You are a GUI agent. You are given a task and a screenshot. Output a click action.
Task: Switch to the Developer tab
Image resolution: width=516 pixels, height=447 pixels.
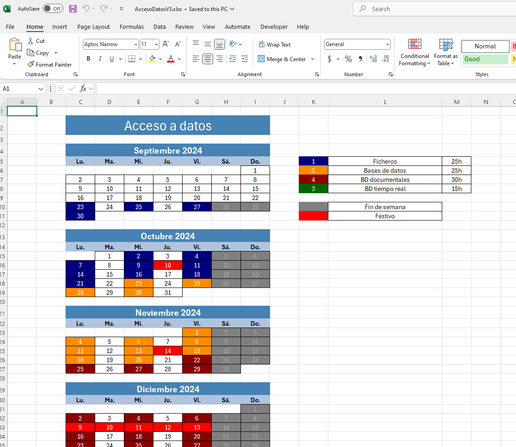tap(274, 27)
